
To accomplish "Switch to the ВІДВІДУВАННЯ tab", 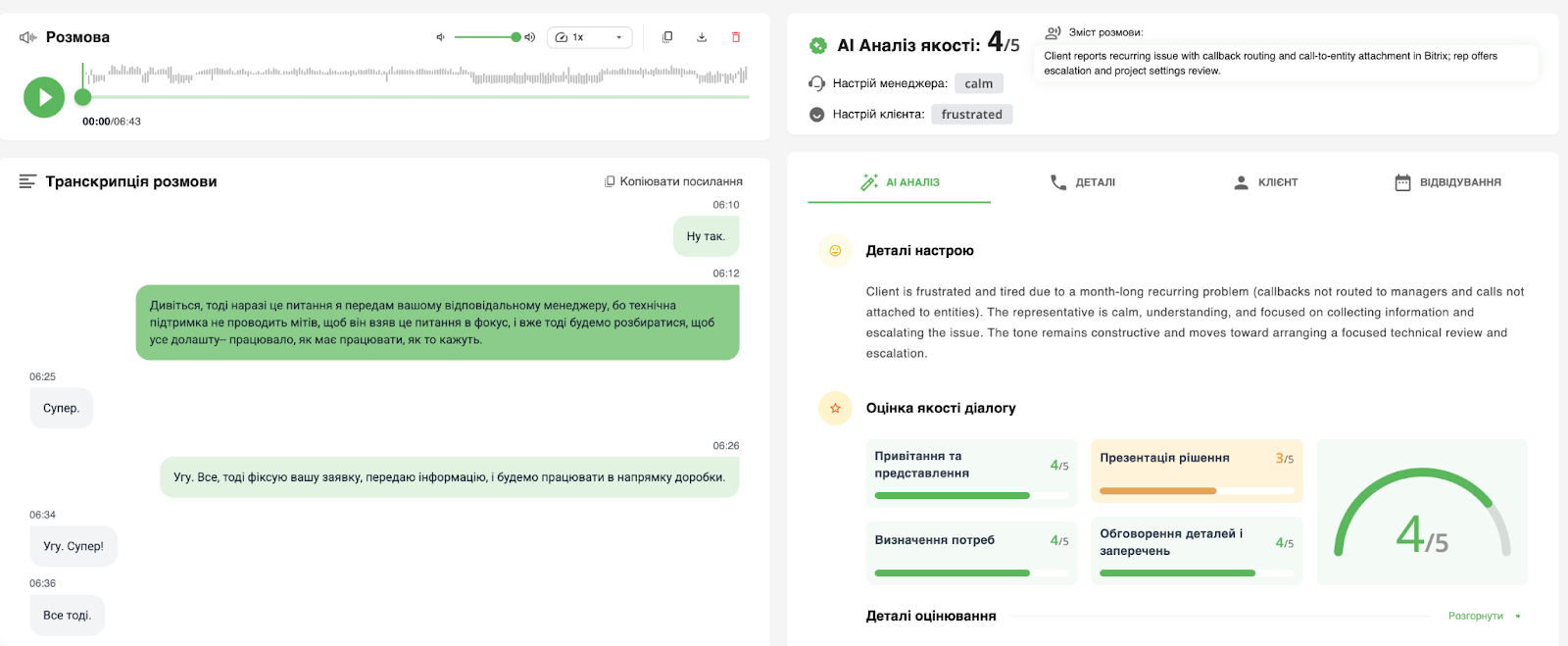I will tap(1447, 182).
